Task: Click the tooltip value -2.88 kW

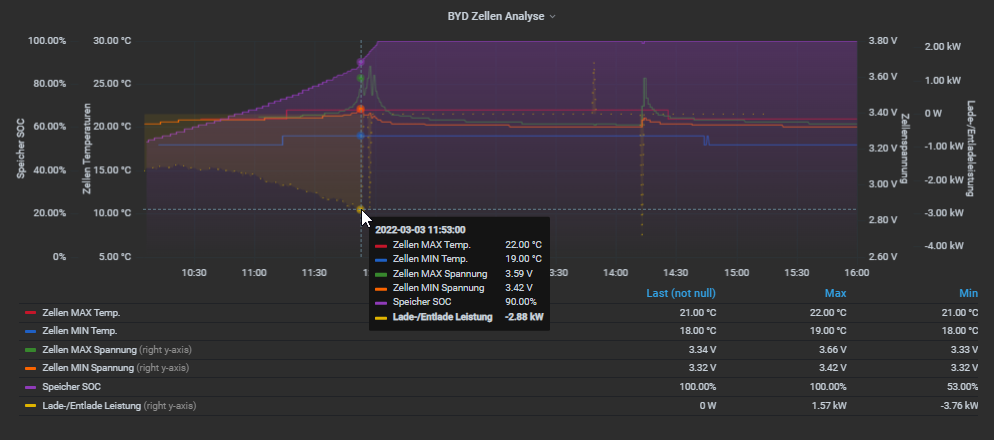Action: point(524,317)
